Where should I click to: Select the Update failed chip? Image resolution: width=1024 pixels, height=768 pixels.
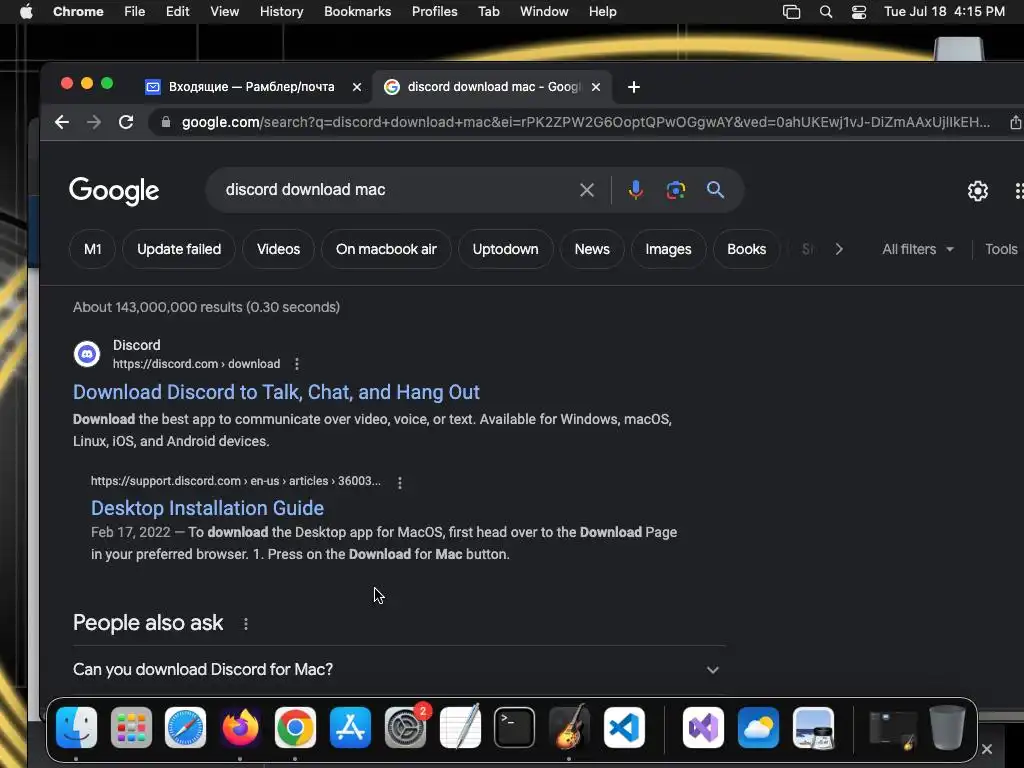pyautogui.click(x=179, y=249)
